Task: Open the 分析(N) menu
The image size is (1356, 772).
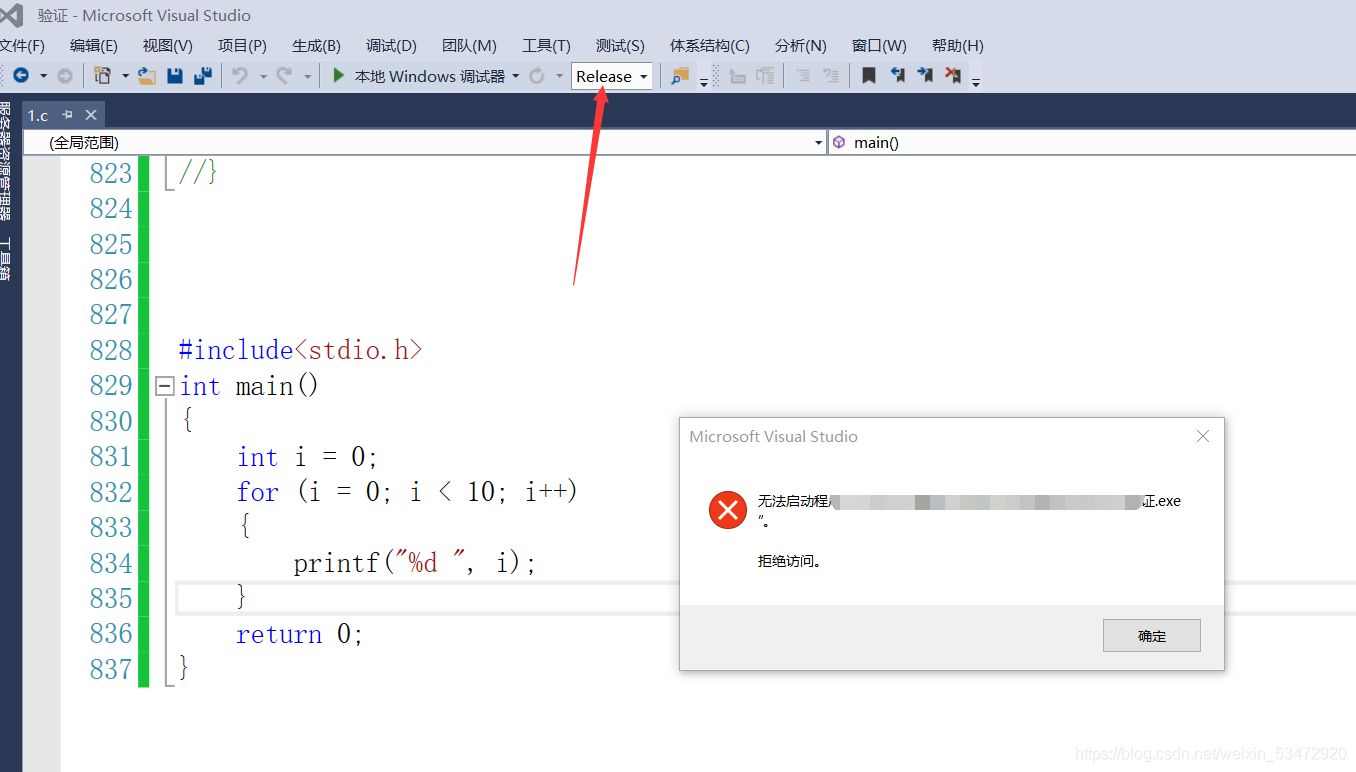Action: (x=801, y=46)
